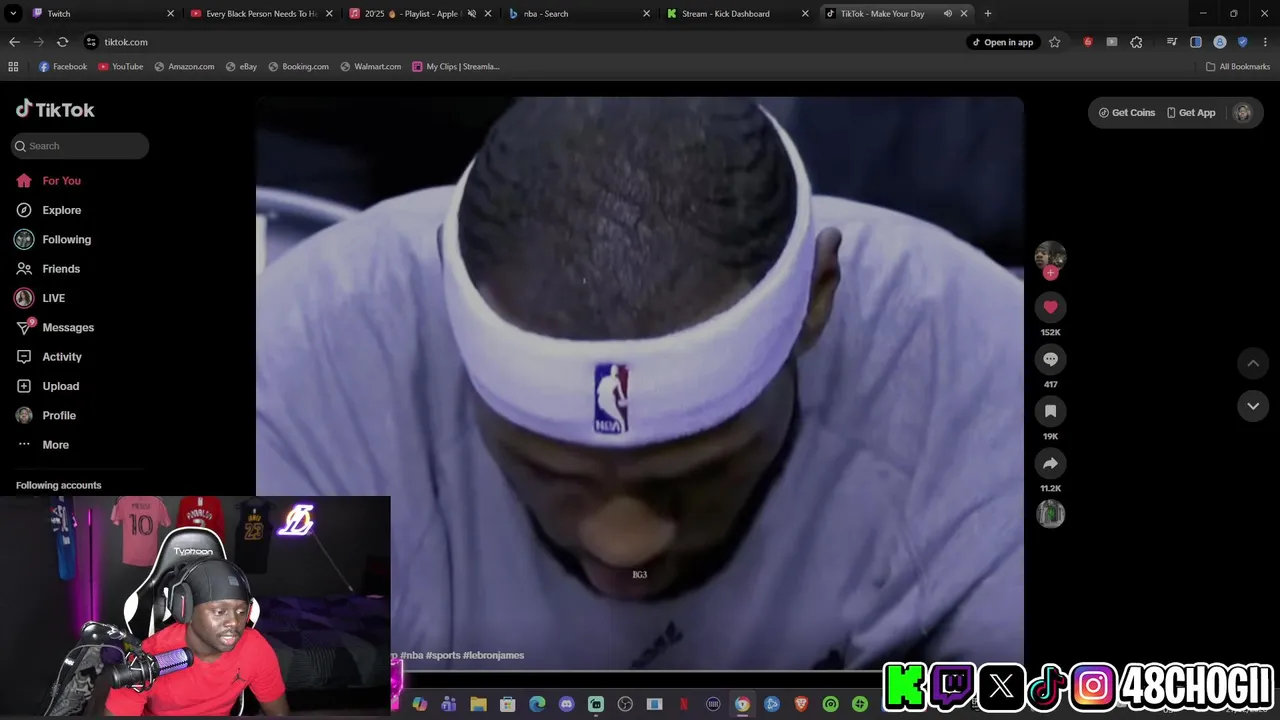Mute the TikTok tab speaker icon

pyautogui.click(x=947, y=14)
